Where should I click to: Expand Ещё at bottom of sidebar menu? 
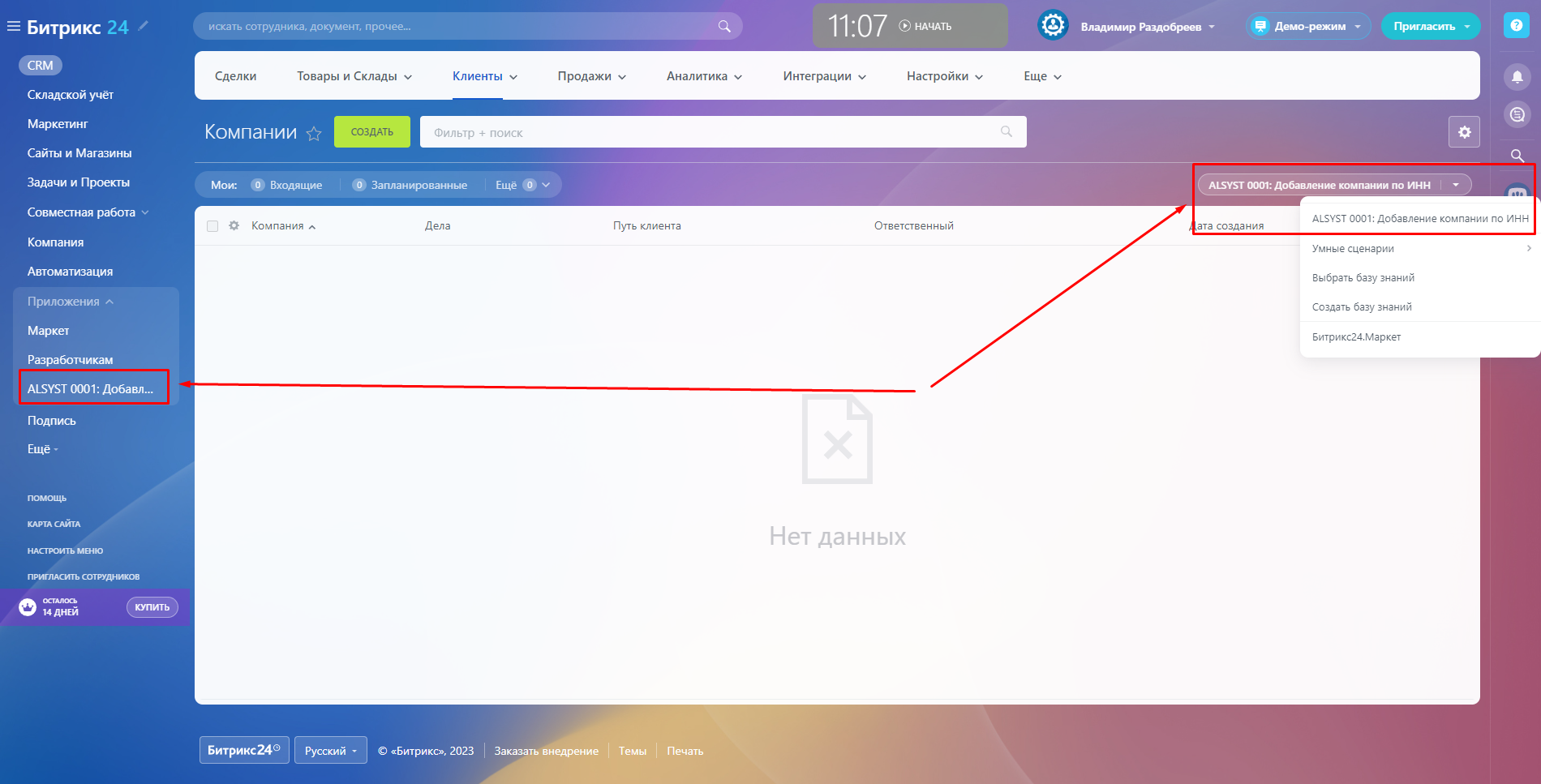pos(43,449)
